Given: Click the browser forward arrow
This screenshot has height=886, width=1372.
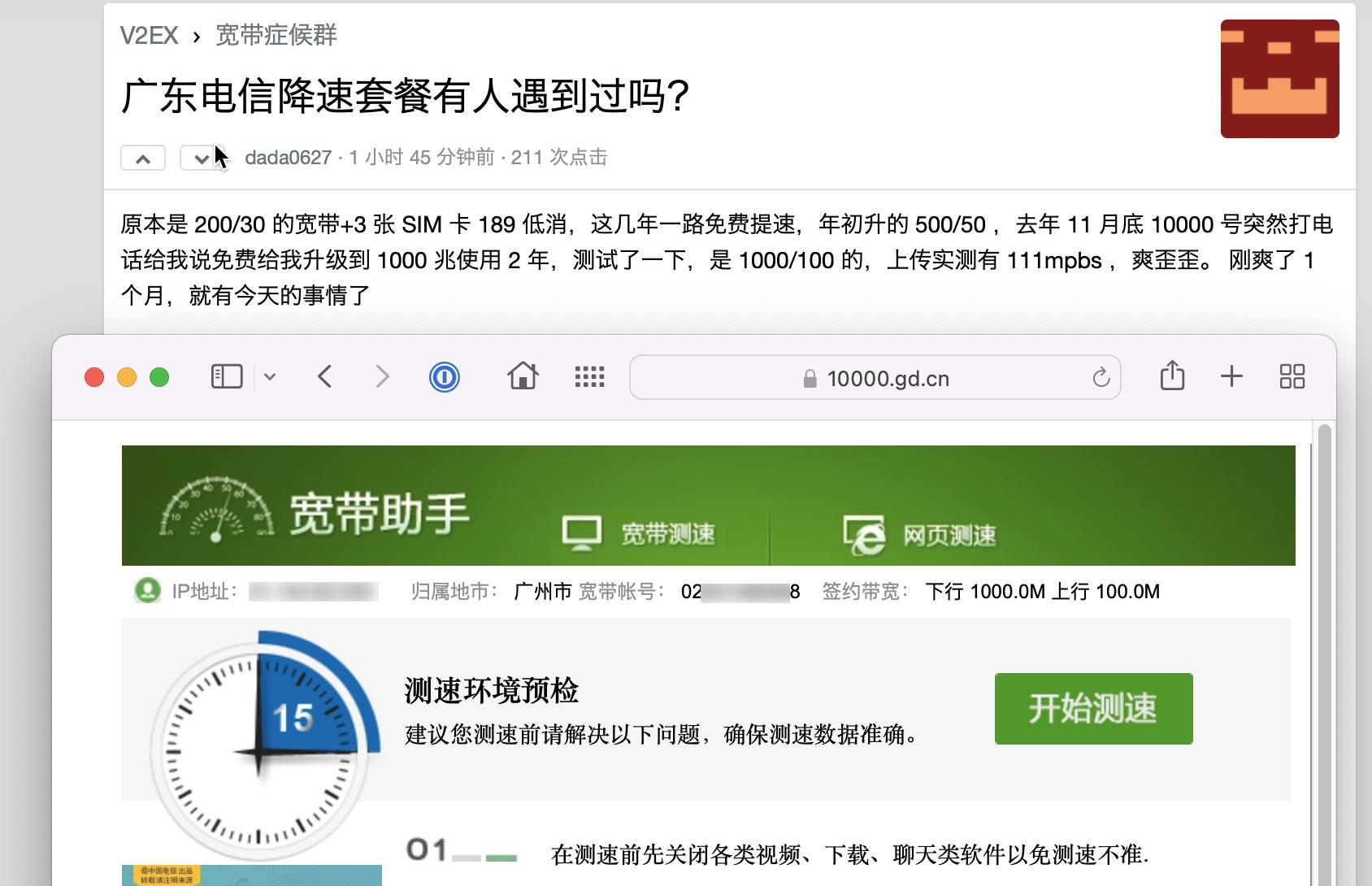Looking at the screenshot, I should point(382,376).
